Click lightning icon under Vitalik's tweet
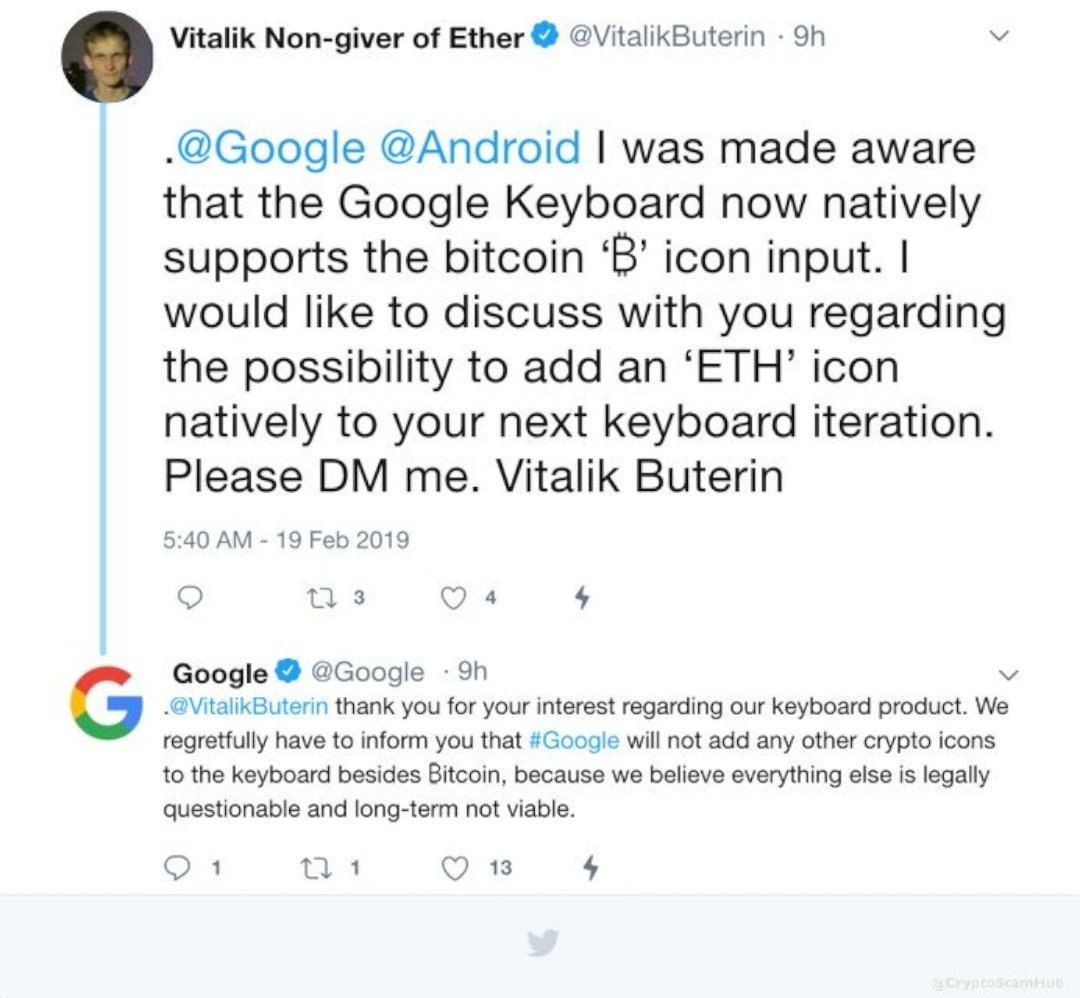The width and height of the screenshot is (1080, 998). [584, 598]
